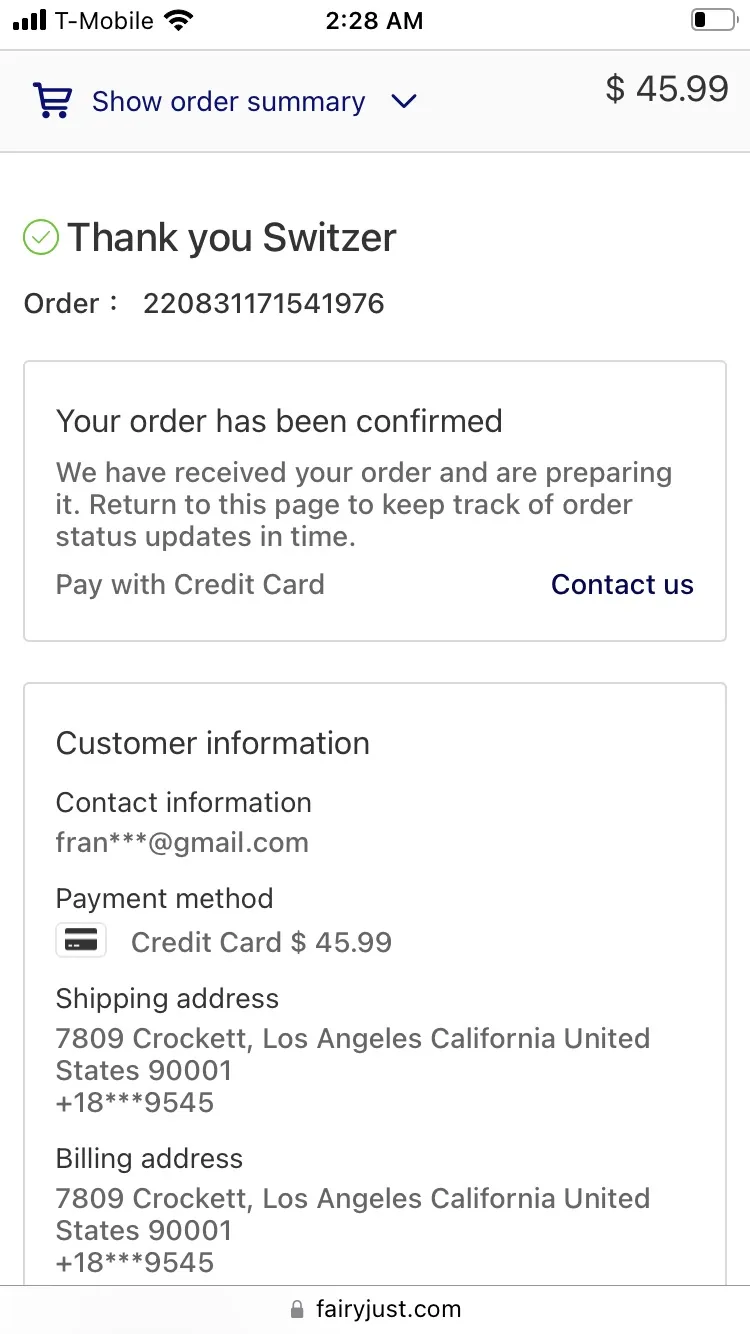This screenshot has height=1334, width=750.
Task: Tap the cellular signal bars icon
Action: (30, 20)
